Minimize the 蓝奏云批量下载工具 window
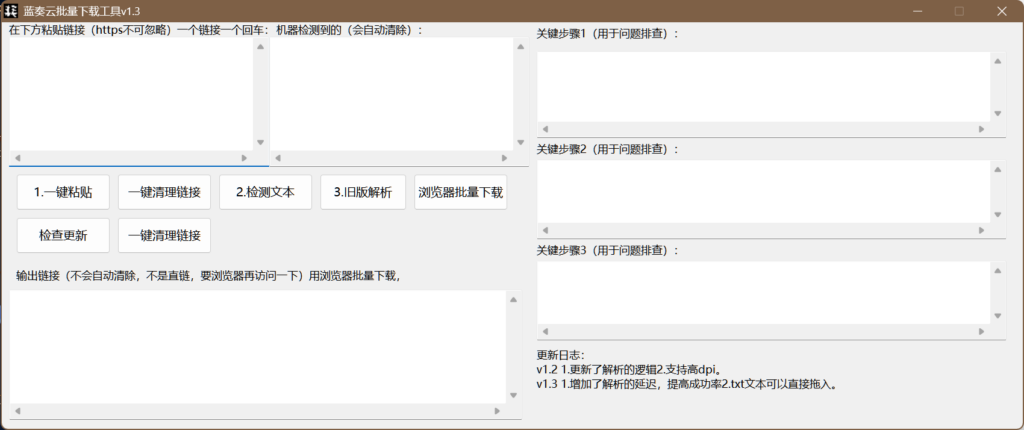 coord(918,10)
